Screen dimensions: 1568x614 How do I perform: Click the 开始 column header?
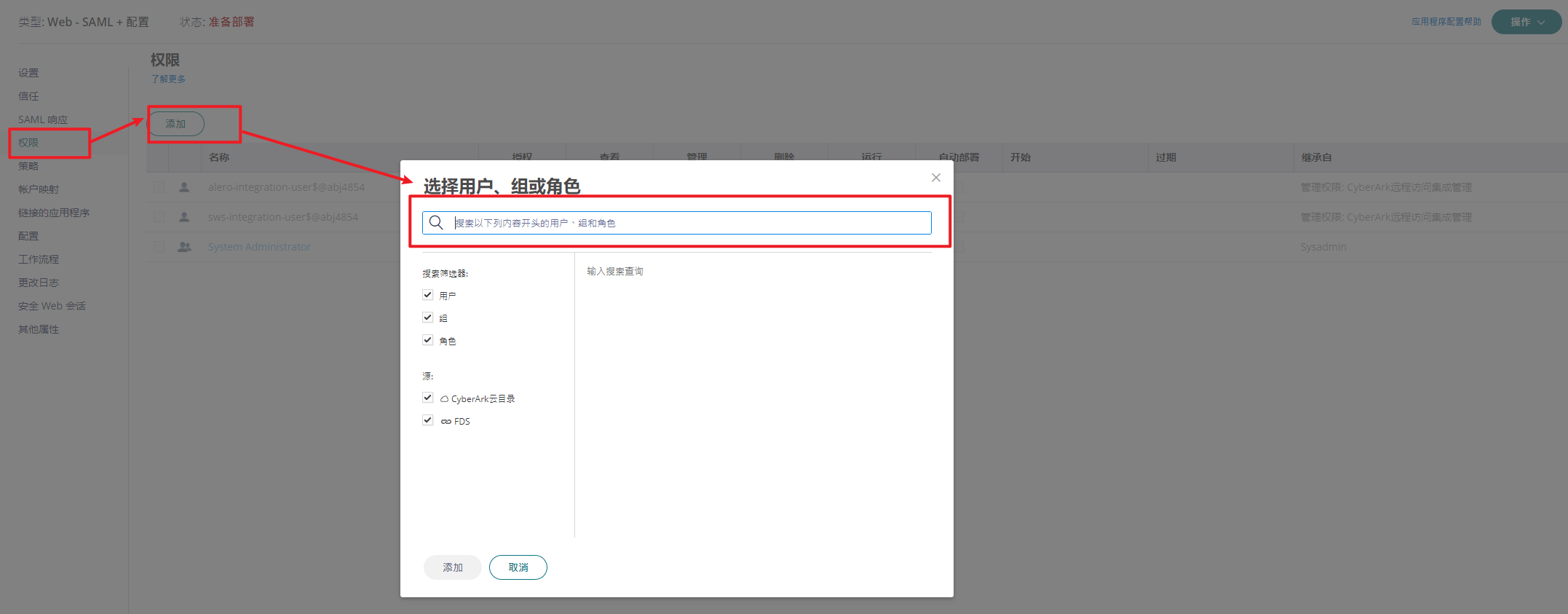[x=1021, y=157]
